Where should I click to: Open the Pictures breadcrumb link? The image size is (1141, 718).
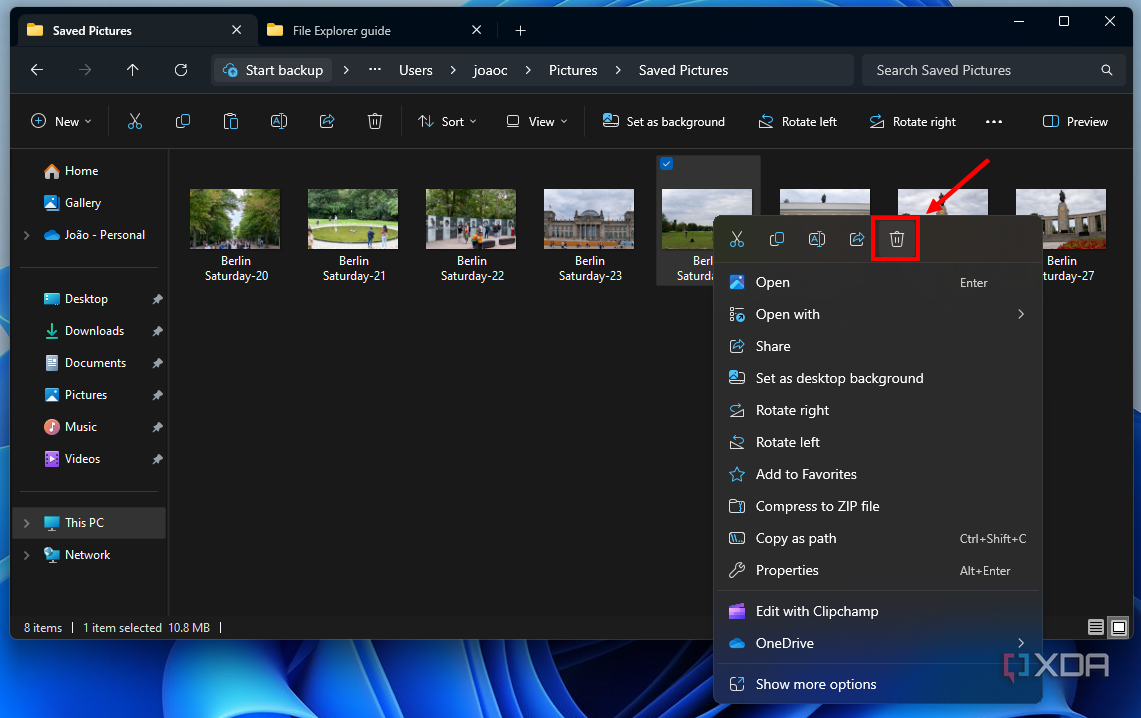point(572,70)
